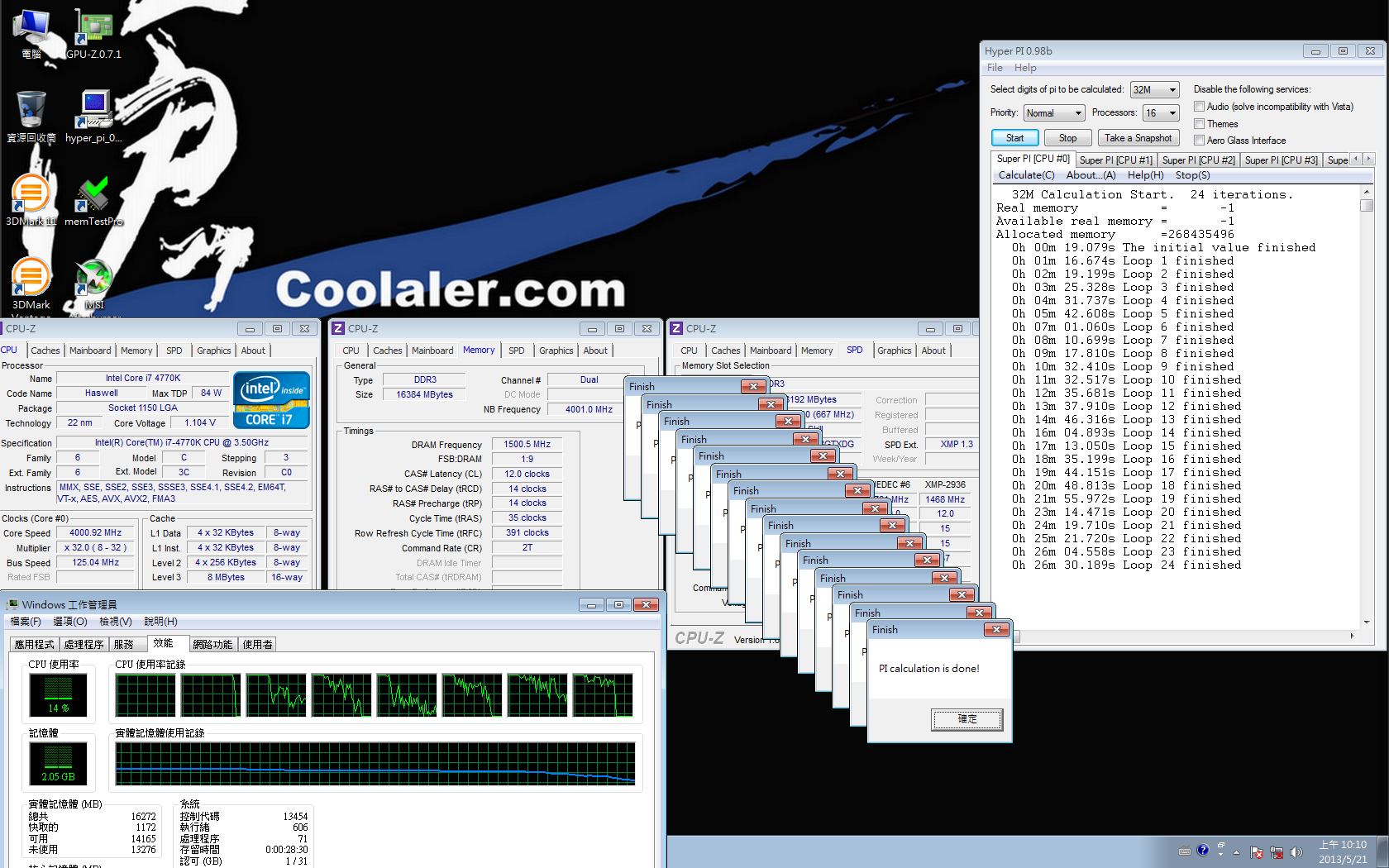This screenshot has width=1389, height=868.
Task: Confirm the PI calculation done dialog
Action: [x=967, y=719]
